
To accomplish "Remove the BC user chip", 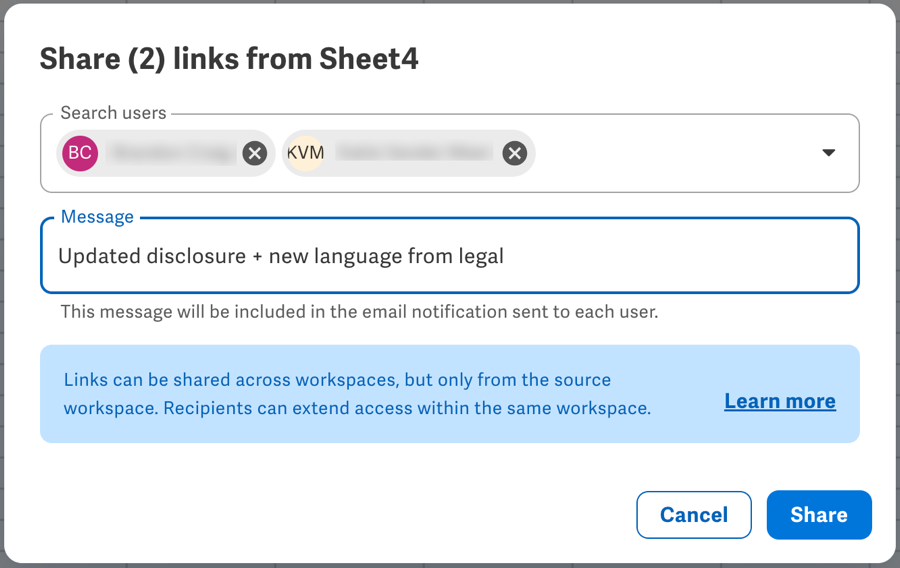I will 255,153.
